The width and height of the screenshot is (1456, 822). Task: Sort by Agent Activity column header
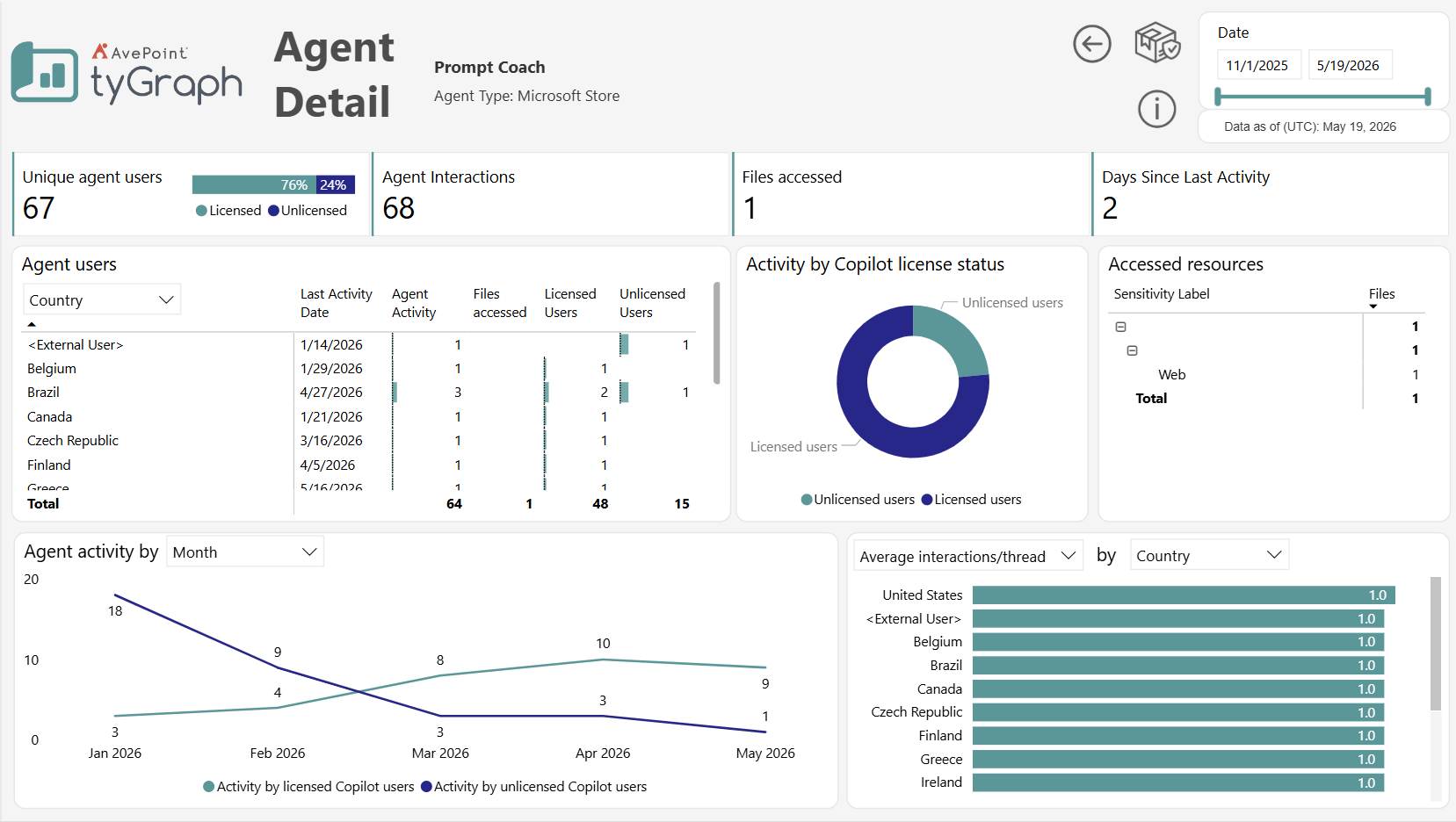414,303
